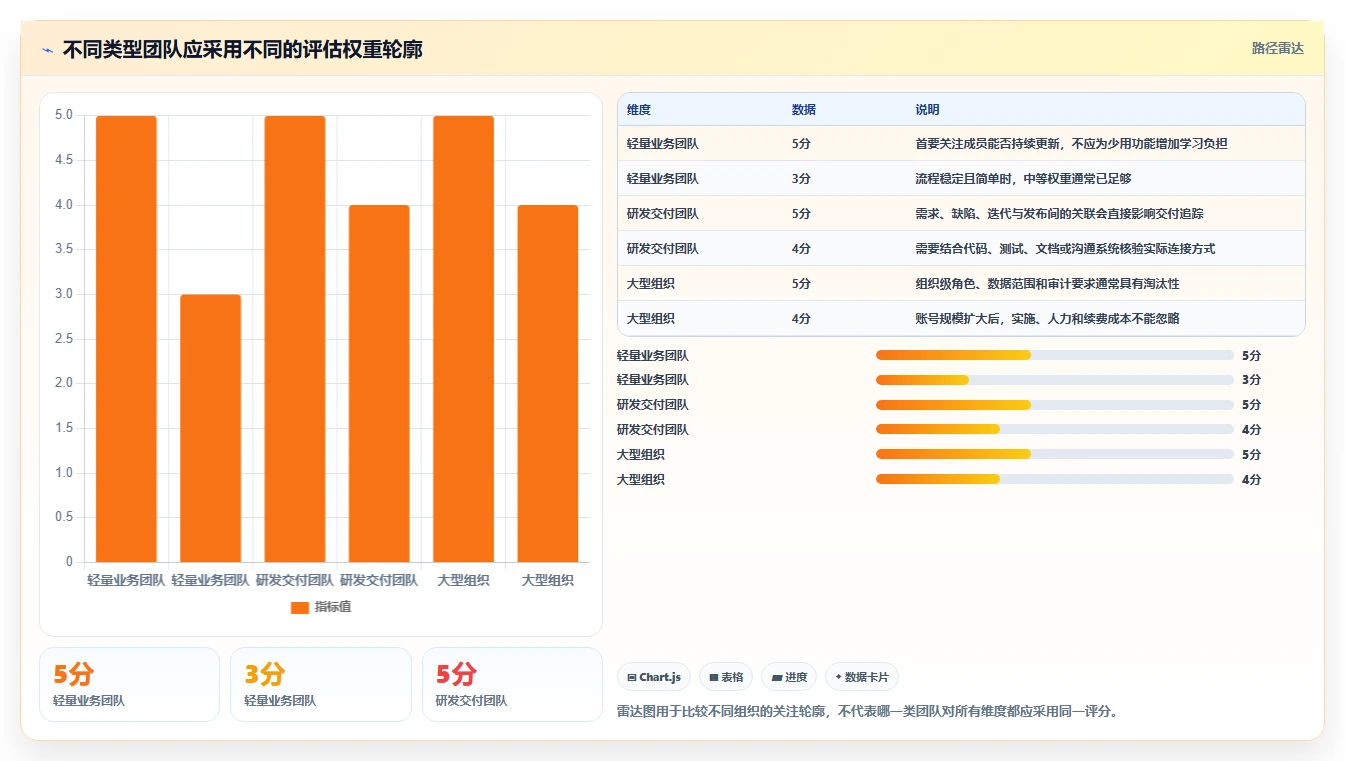Click 大型组织 in the 组织级角色 table row
The image size is (1345, 761).
pyautogui.click(x=651, y=284)
